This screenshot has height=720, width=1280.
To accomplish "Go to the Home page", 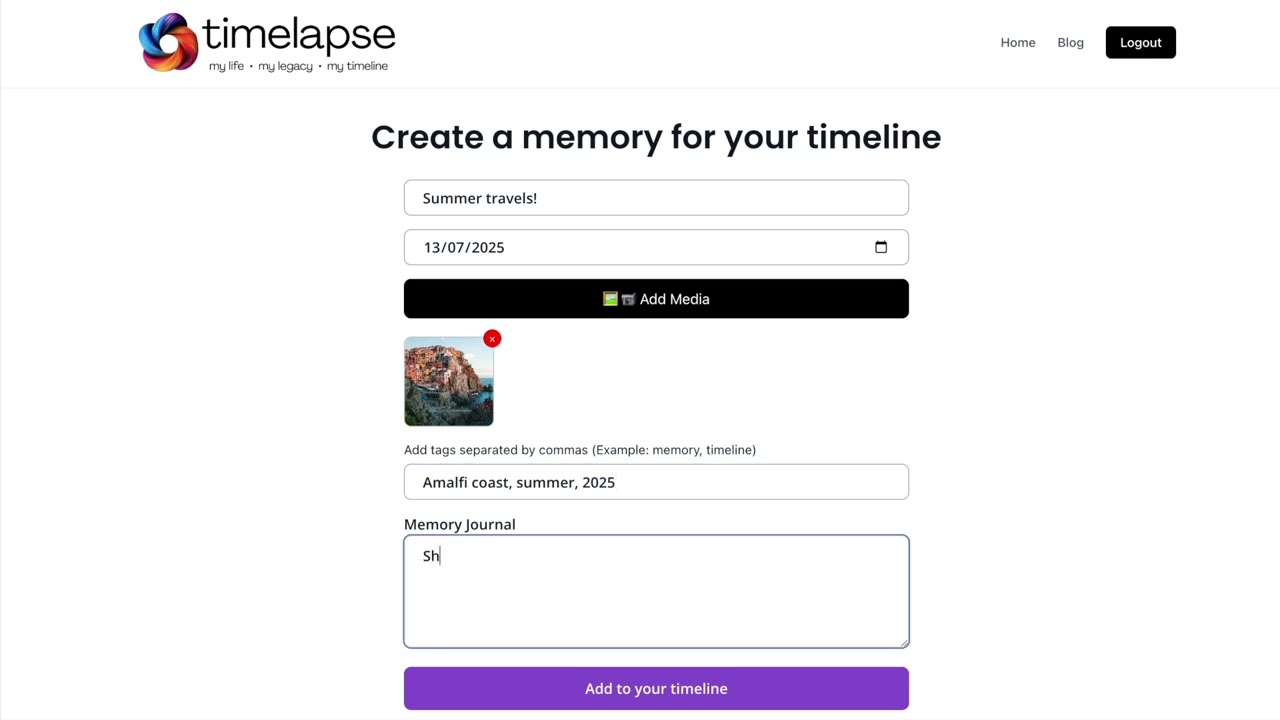I will click(x=1017, y=43).
